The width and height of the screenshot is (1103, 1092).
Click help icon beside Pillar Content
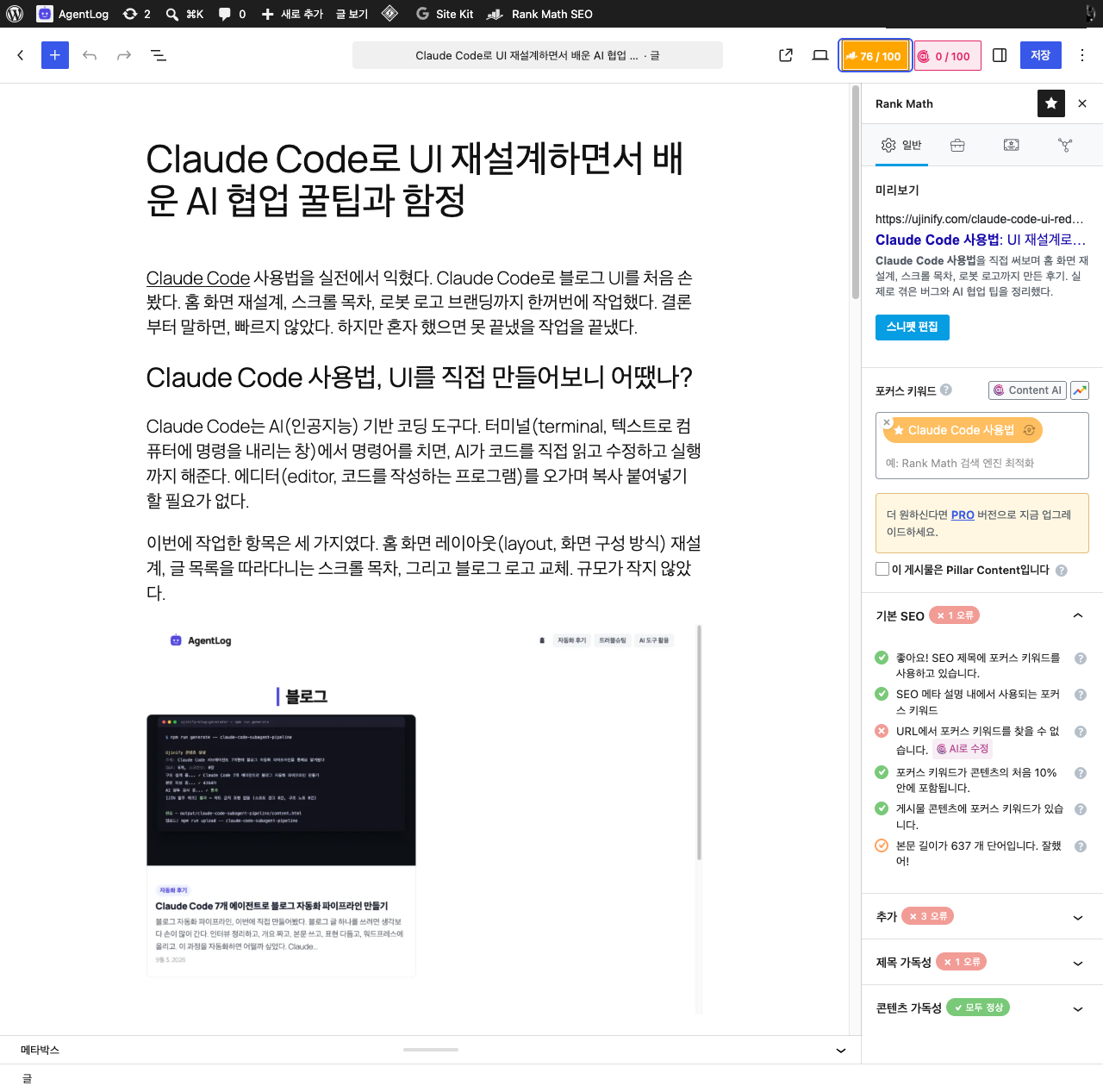pyautogui.click(x=1062, y=570)
